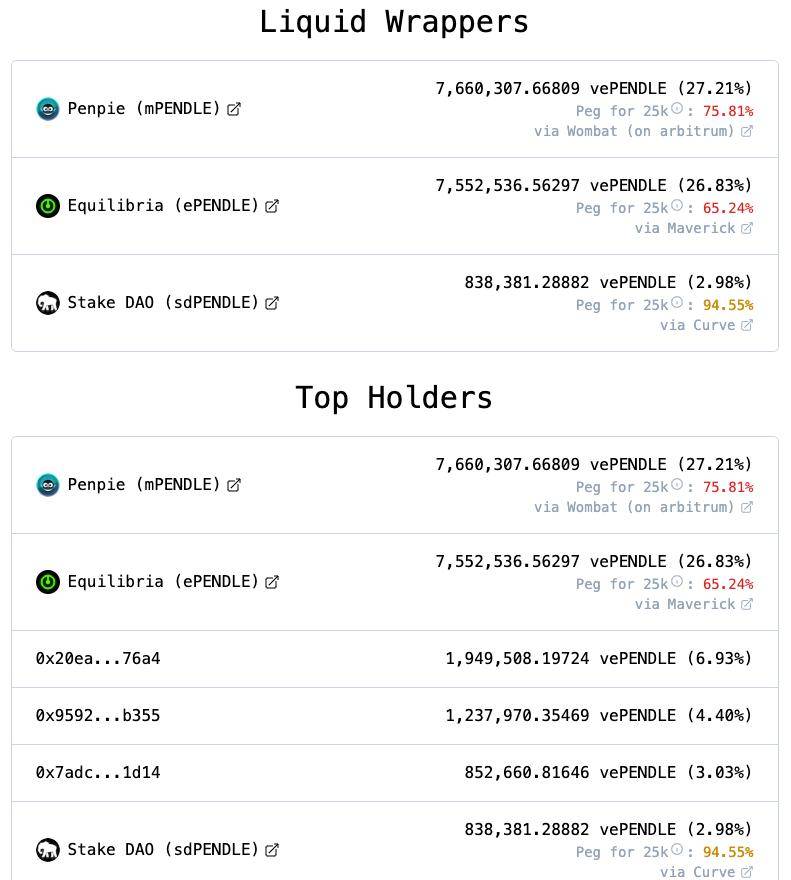Open Stake DAO external link icon in Top Holders
791x880 pixels.
pyautogui.click(x=272, y=850)
